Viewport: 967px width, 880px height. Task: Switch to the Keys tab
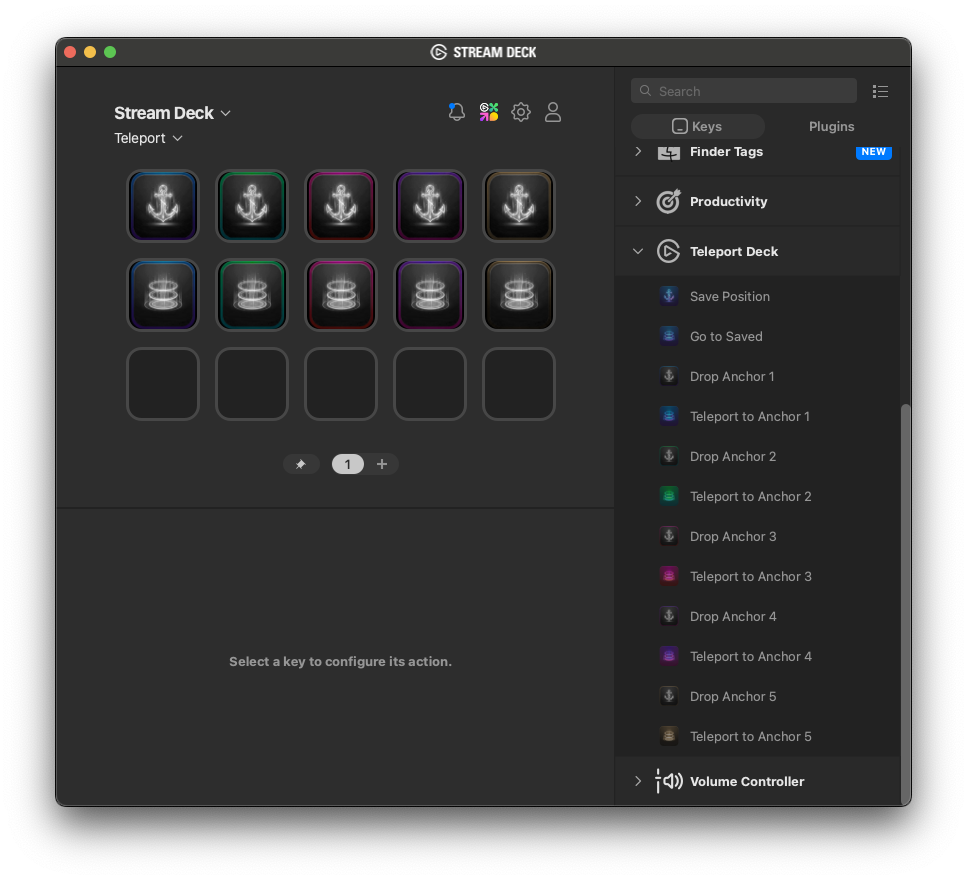click(697, 126)
